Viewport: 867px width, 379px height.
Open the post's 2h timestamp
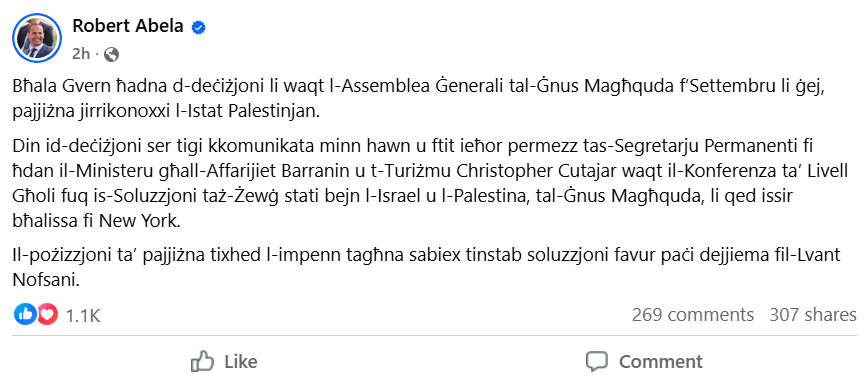[80, 54]
